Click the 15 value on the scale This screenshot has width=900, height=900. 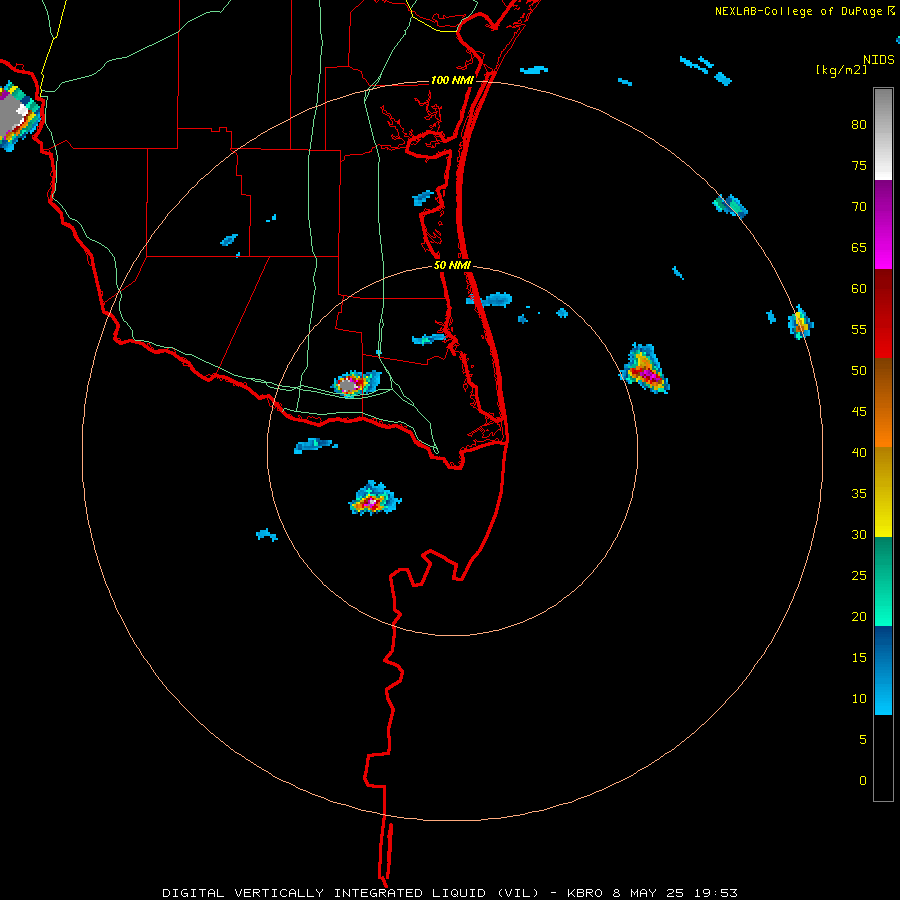coord(859,657)
